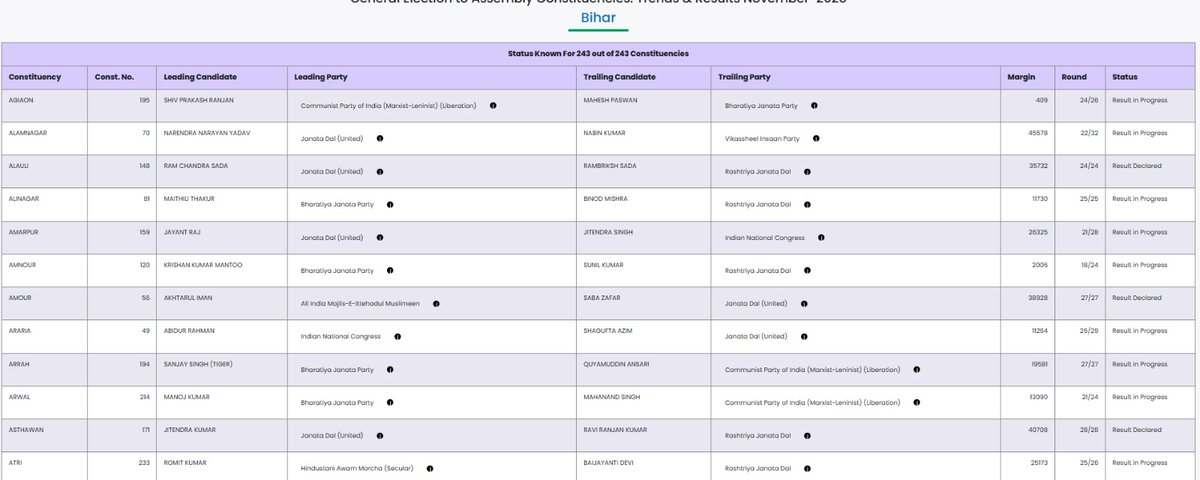Image resolution: width=1200 pixels, height=480 pixels.
Task: Click trailing party info icon in AMNOUR row
Action: click(807, 270)
